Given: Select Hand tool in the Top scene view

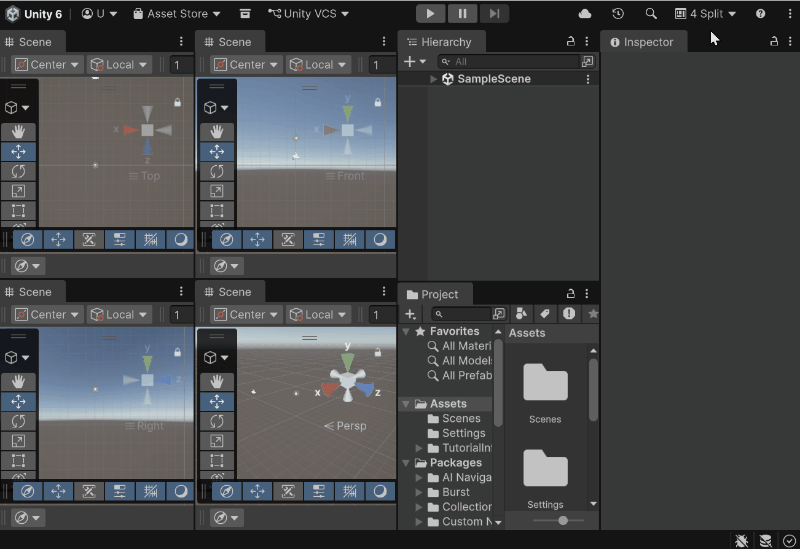Looking at the screenshot, I should pyautogui.click(x=18, y=132).
